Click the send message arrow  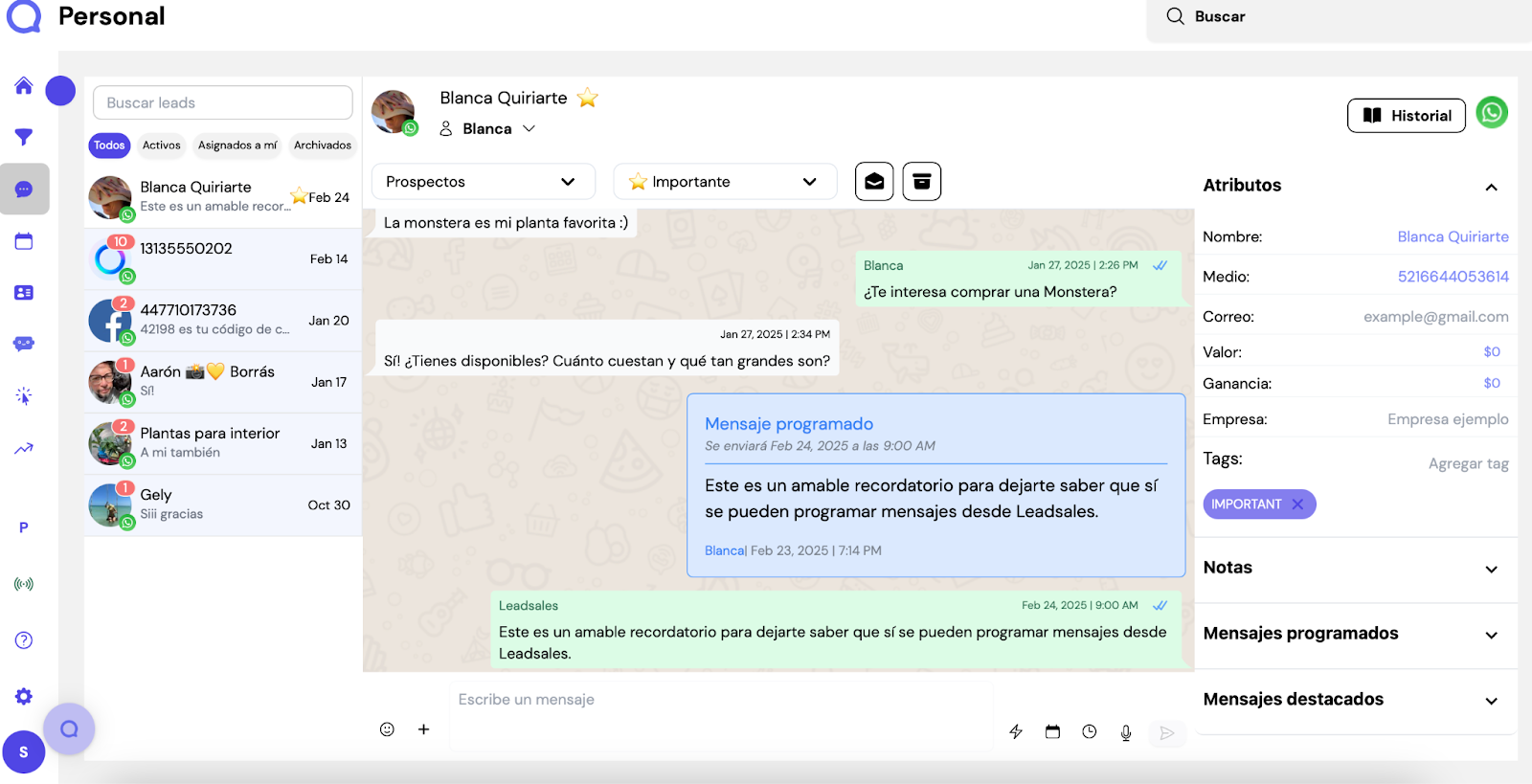click(1166, 732)
